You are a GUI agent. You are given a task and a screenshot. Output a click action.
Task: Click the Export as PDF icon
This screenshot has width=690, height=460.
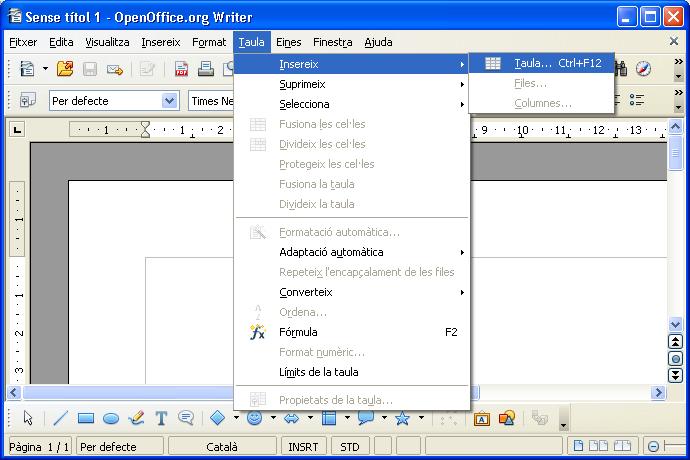tap(182, 69)
